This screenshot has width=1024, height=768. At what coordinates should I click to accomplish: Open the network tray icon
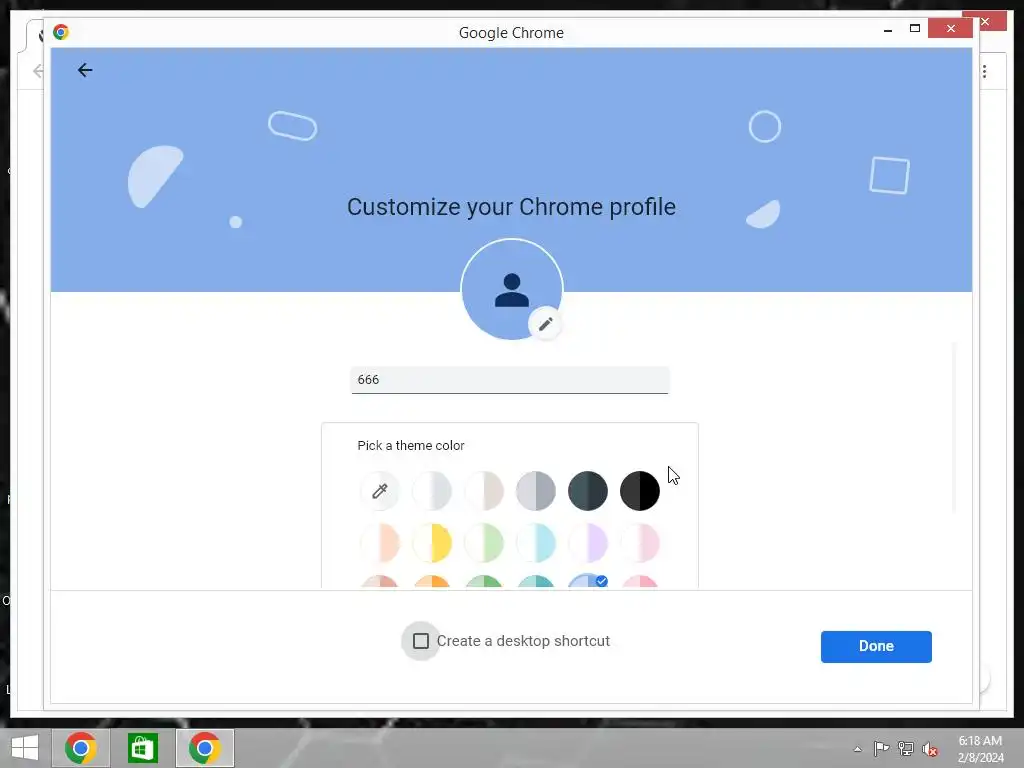click(905, 748)
